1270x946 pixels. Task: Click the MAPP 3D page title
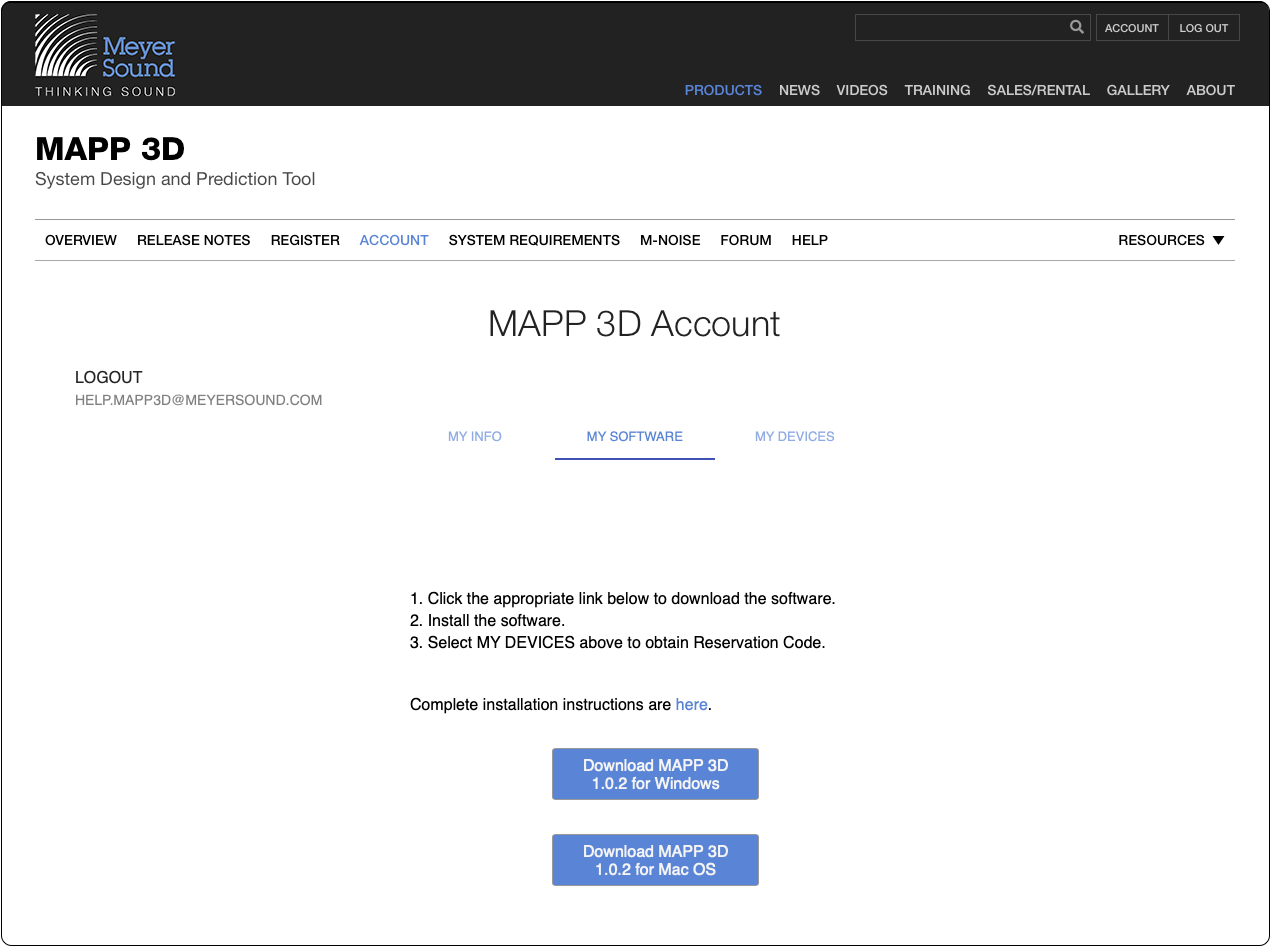pos(110,149)
